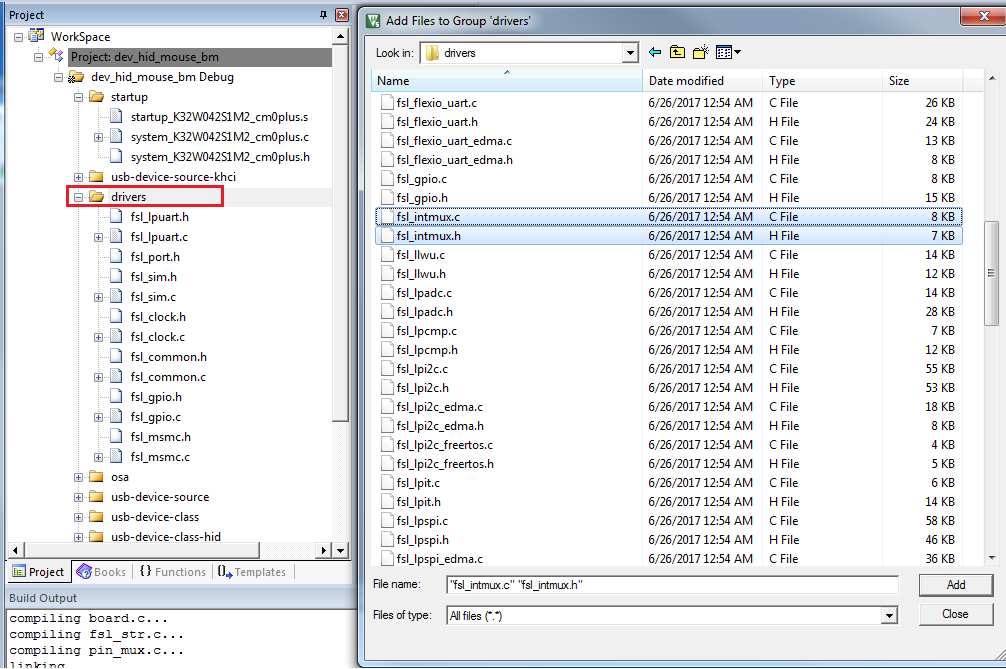Screen dimensions: 1006x669
Task: Click the Close button in the dialog
Action: pos(955,614)
